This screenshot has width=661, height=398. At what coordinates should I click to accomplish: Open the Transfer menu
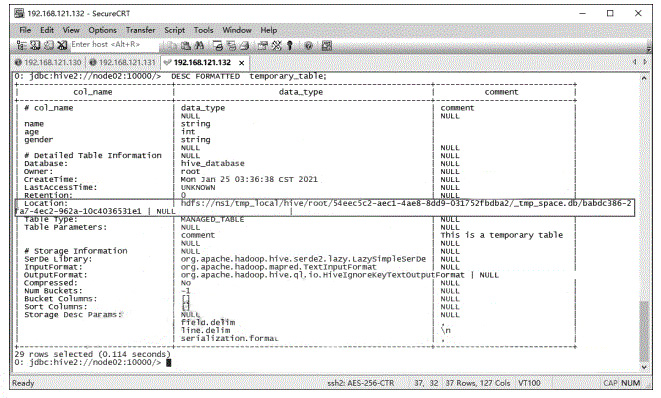coord(140,30)
